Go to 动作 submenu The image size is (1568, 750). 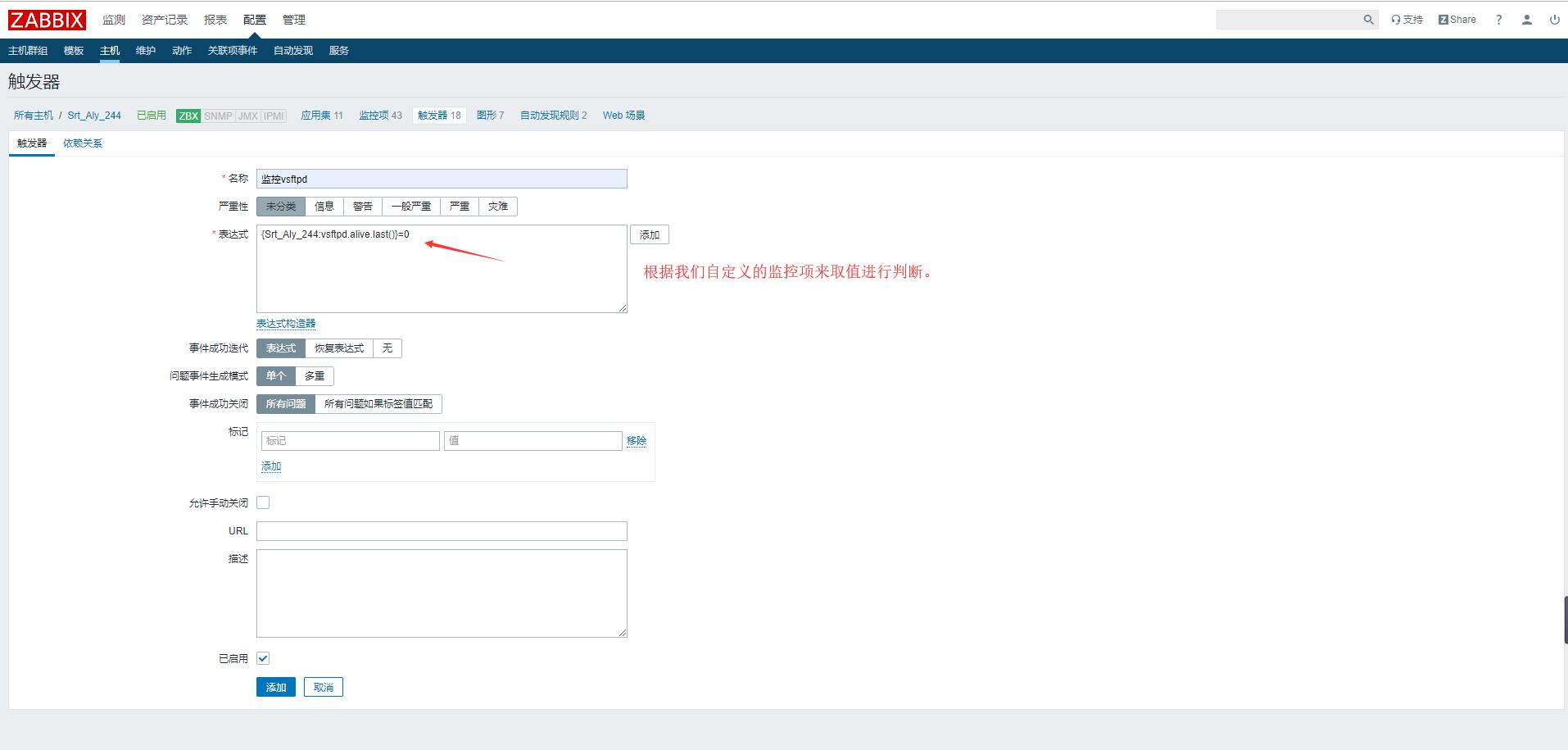(x=182, y=51)
